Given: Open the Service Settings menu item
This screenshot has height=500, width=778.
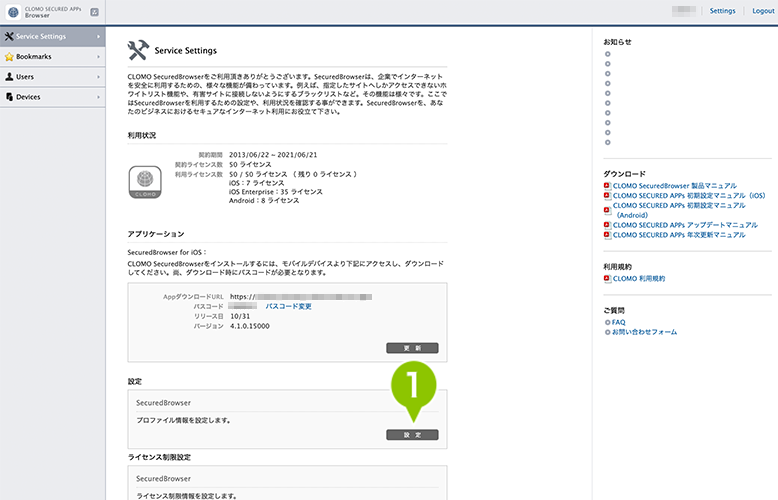Looking at the screenshot, I should [53, 36].
